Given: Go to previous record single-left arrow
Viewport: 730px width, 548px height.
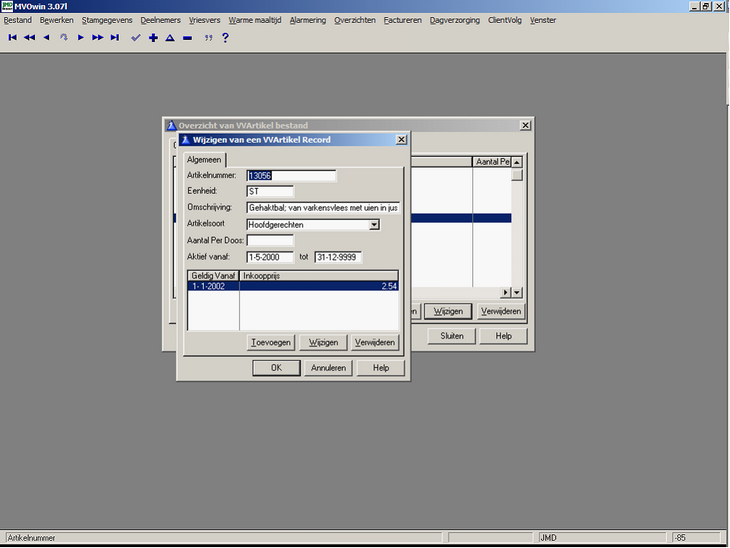Looking at the screenshot, I should 46,38.
